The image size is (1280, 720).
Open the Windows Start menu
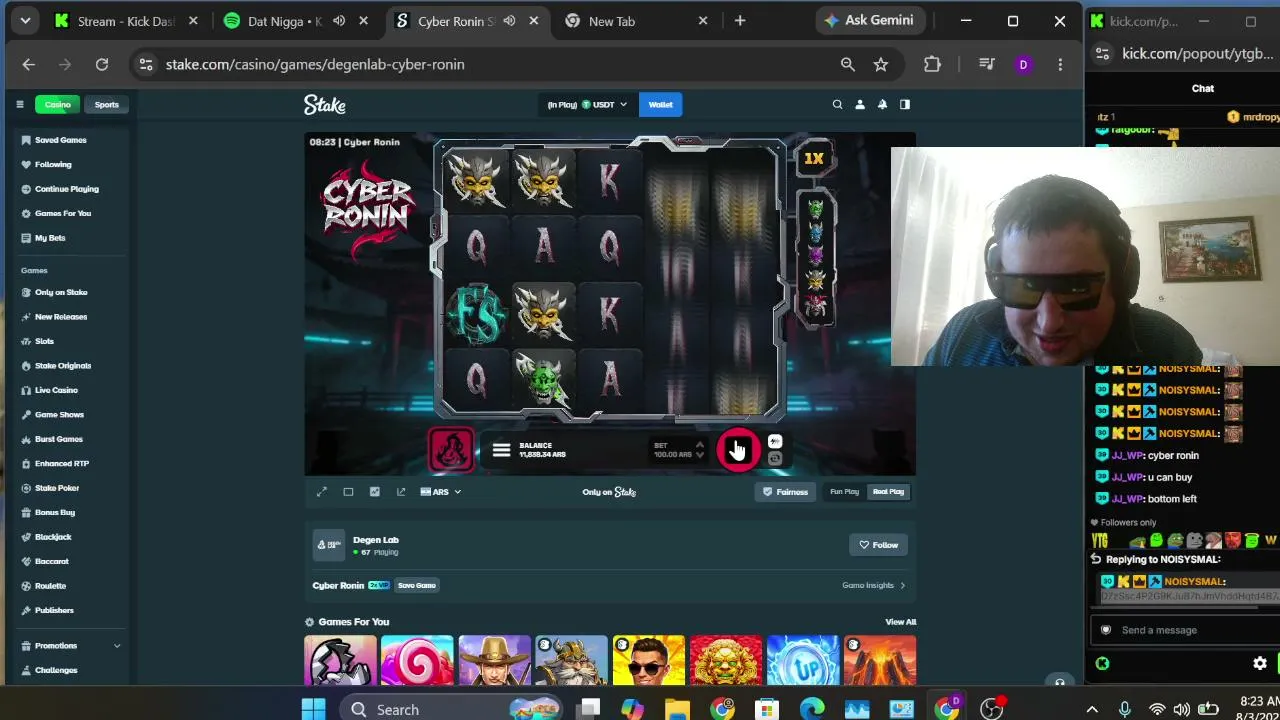313,710
